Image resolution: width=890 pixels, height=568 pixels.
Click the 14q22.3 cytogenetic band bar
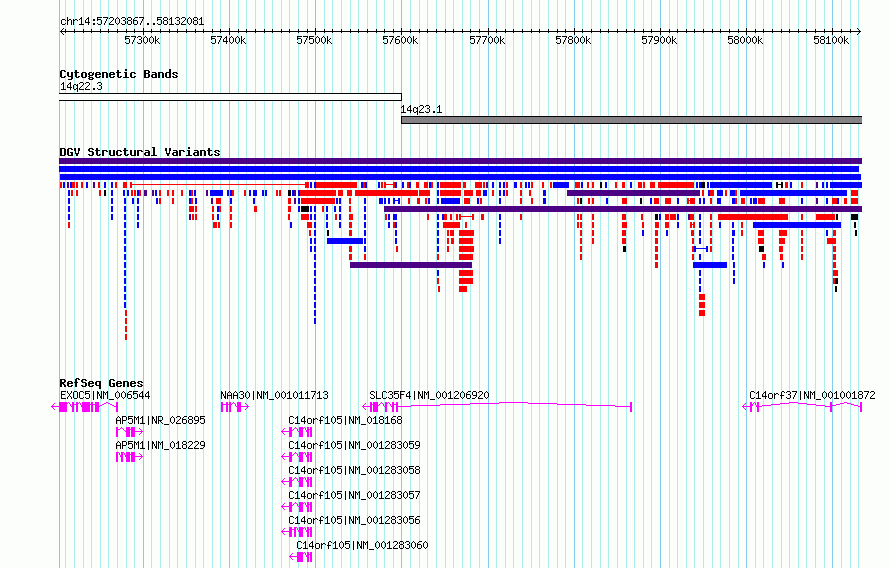pos(230,97)
